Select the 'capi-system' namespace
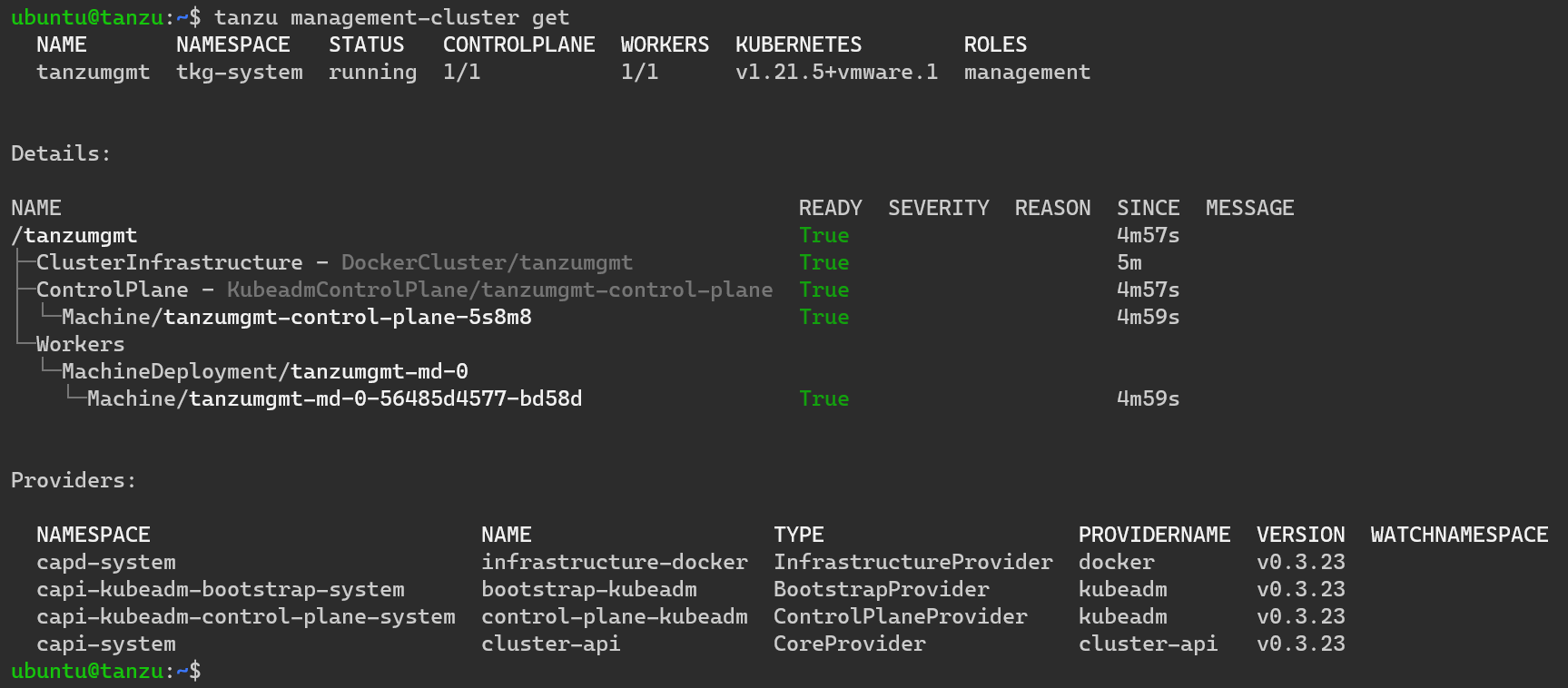1568x688 pixels. coord(106,644)
